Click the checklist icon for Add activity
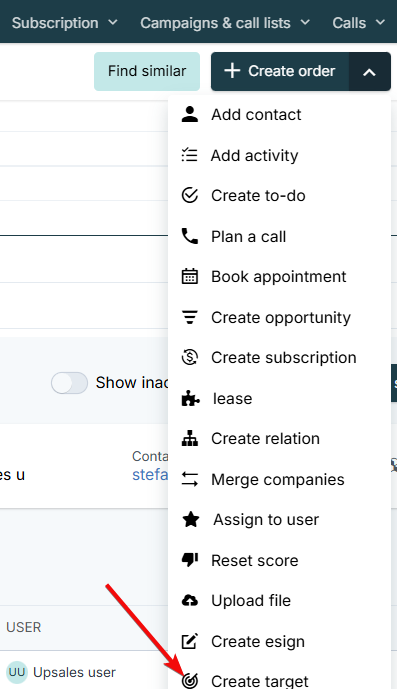 coord(190,155)
